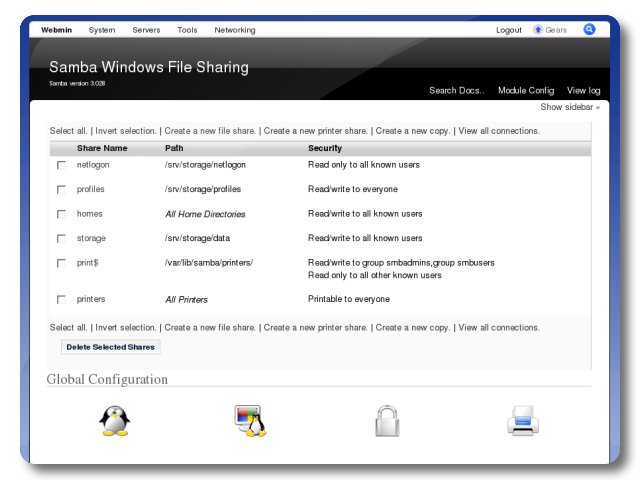Click the Logout link
This screenshot has height=480, width=640.
click(x=508, y=30)
